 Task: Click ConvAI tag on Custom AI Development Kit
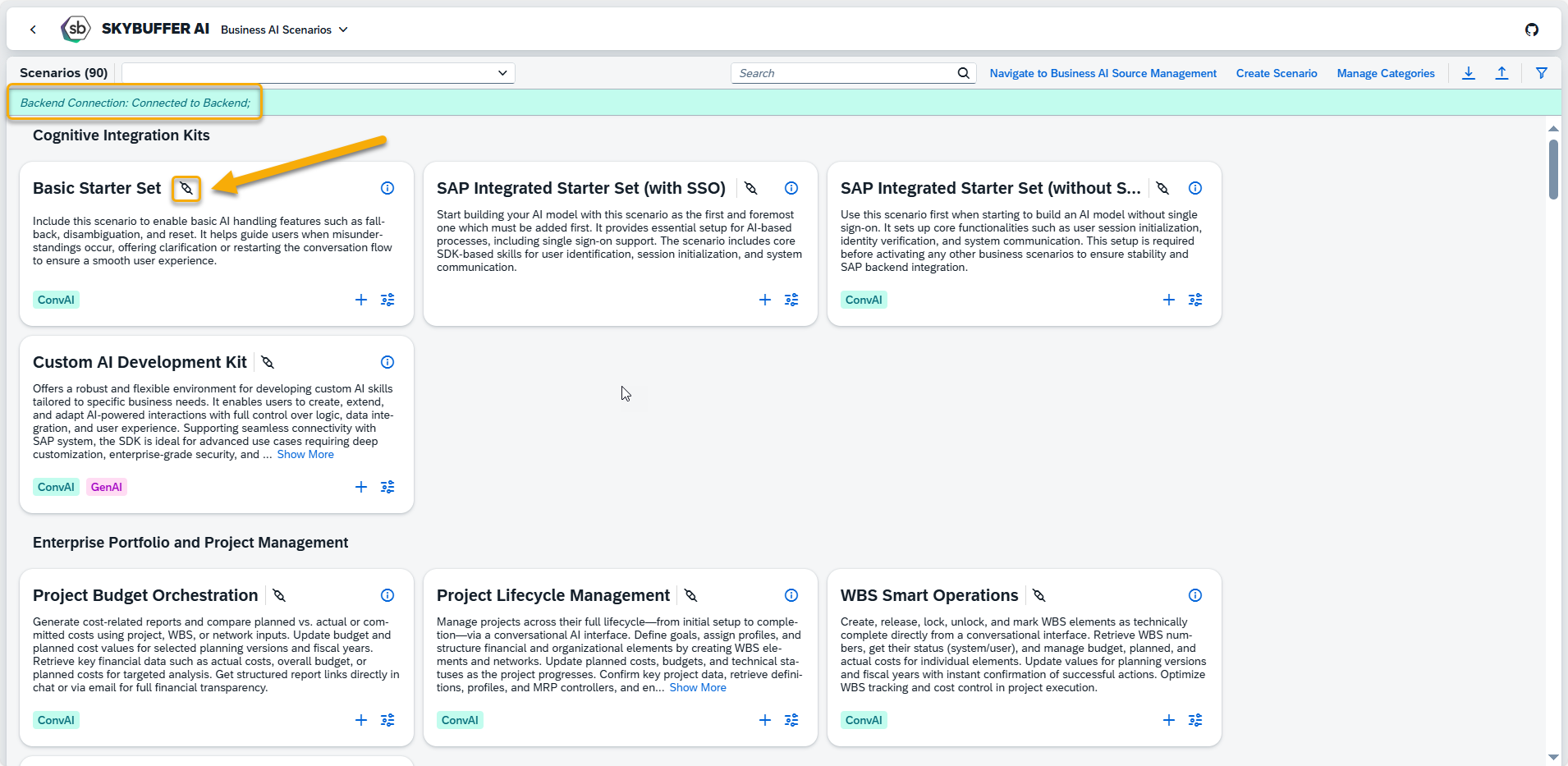coord(56,487)
